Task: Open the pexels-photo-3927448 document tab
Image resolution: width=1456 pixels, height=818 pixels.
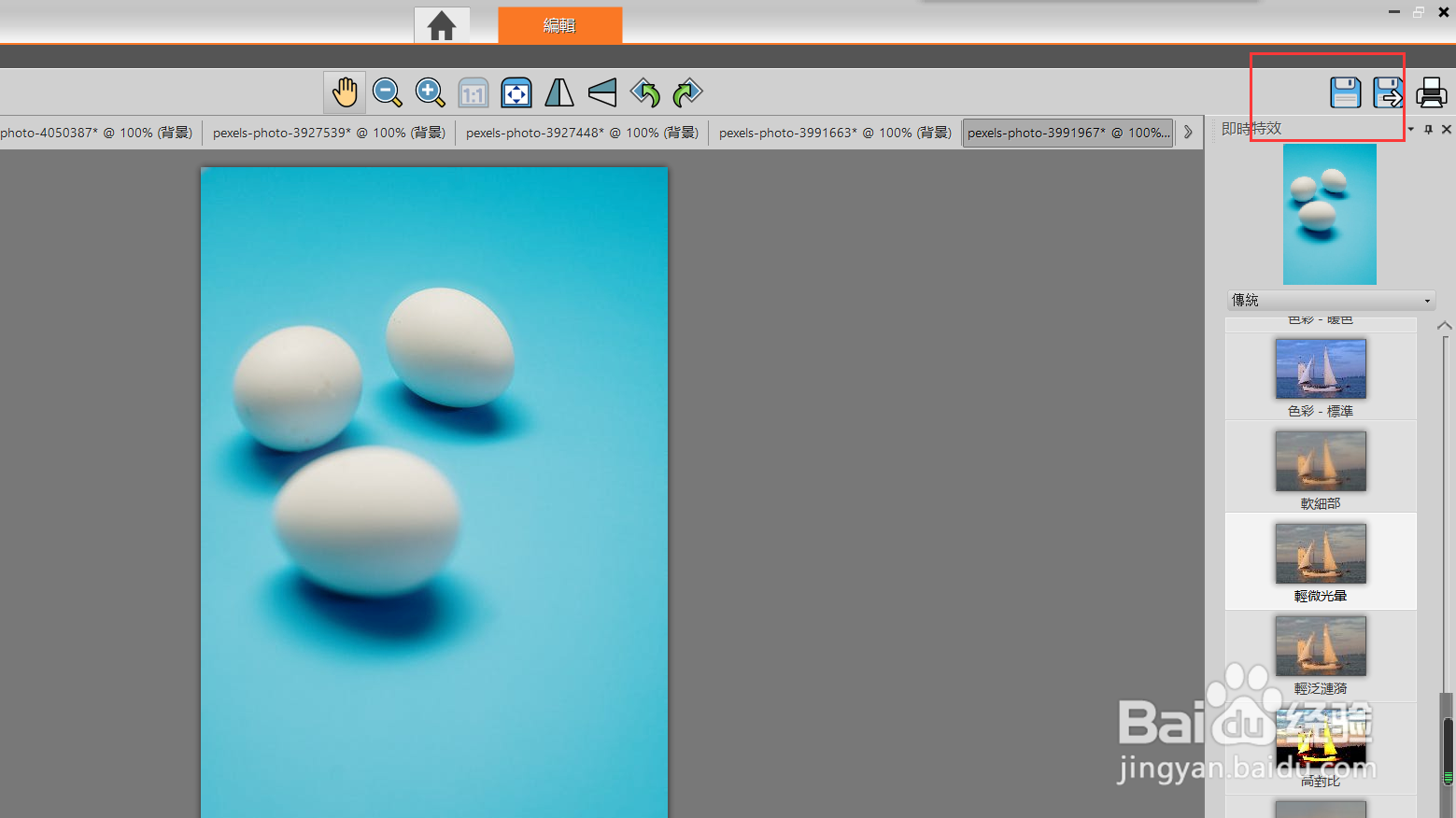Action: coord(582,133)
